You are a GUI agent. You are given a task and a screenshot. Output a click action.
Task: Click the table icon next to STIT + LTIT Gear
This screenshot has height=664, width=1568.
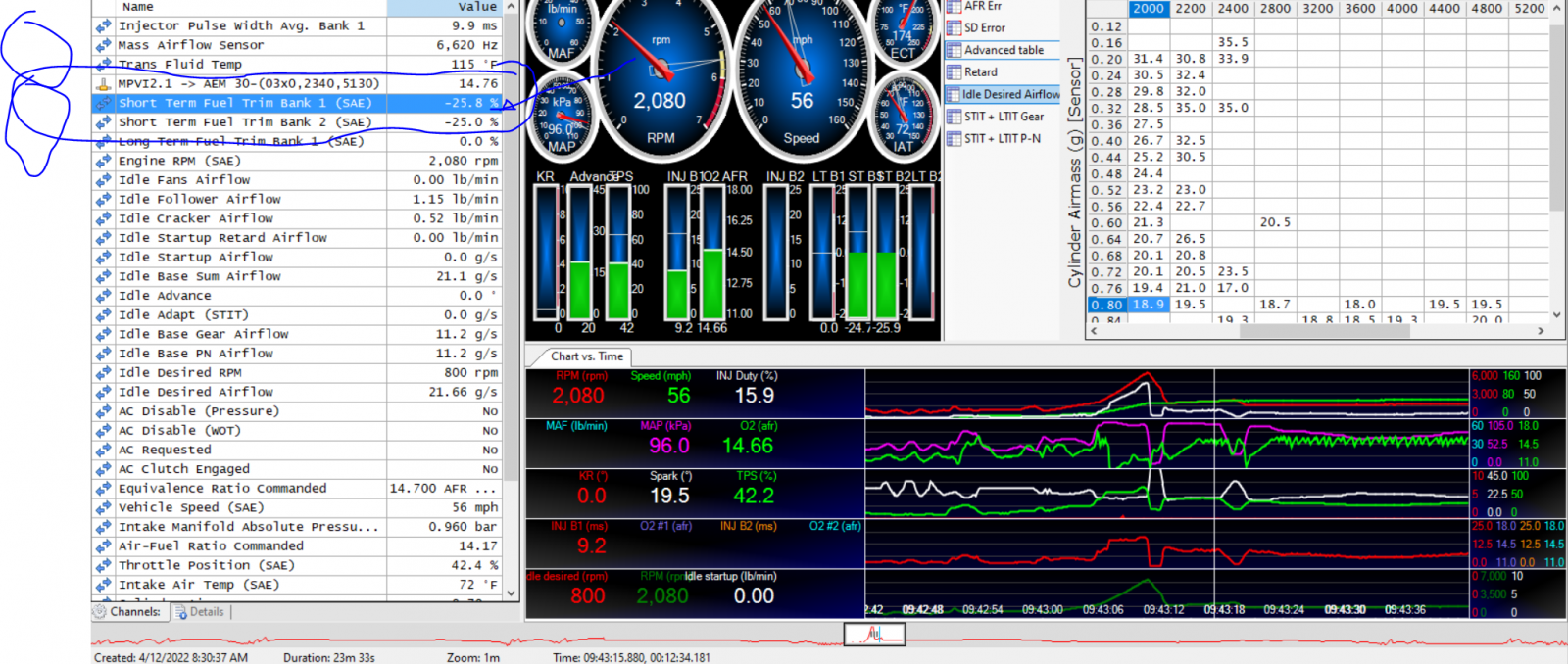(x=954, y=117)
